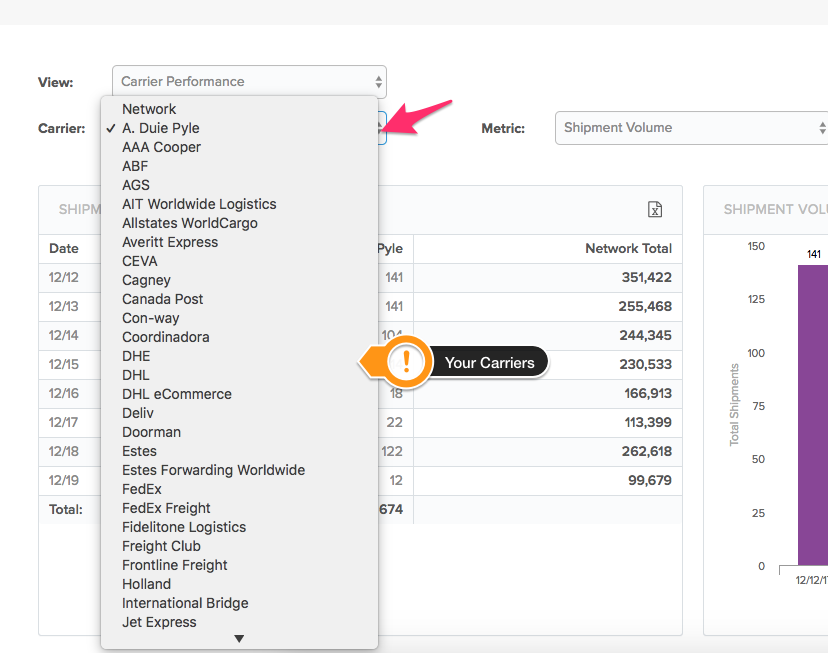Choose AIT Worldwide Logistics

[239, 204]
